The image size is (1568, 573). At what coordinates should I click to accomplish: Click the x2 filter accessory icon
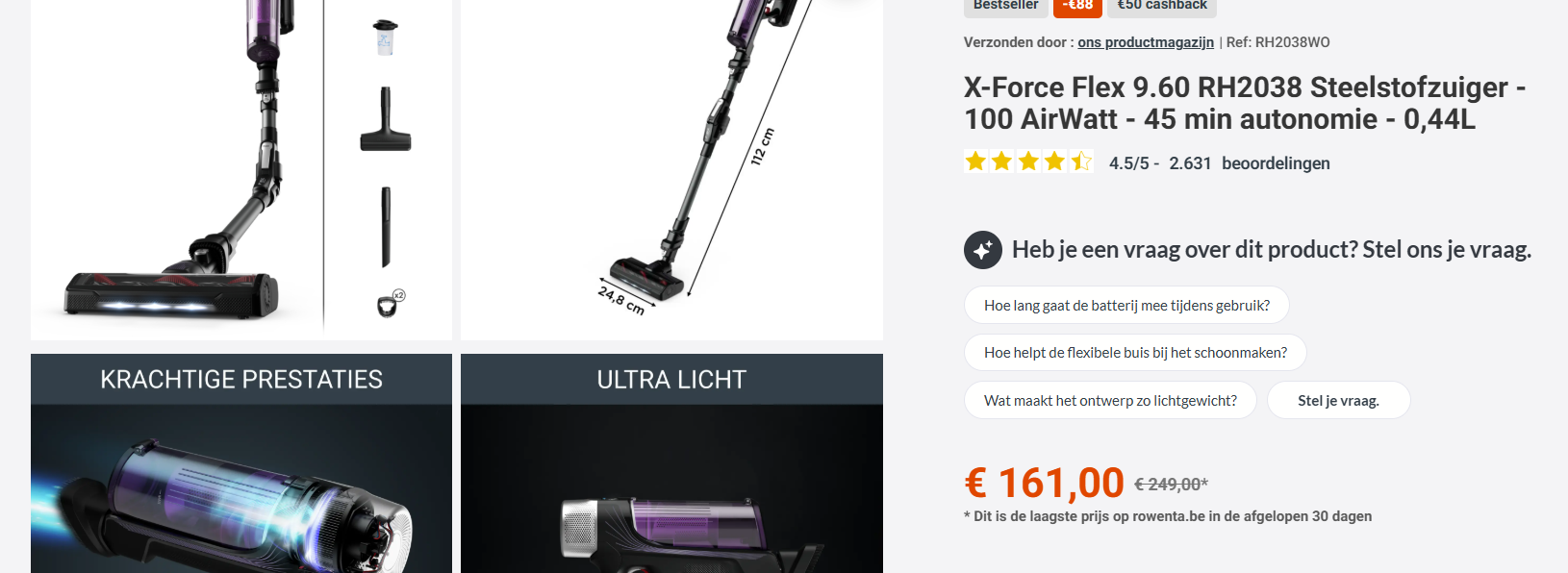pos(391,303)
